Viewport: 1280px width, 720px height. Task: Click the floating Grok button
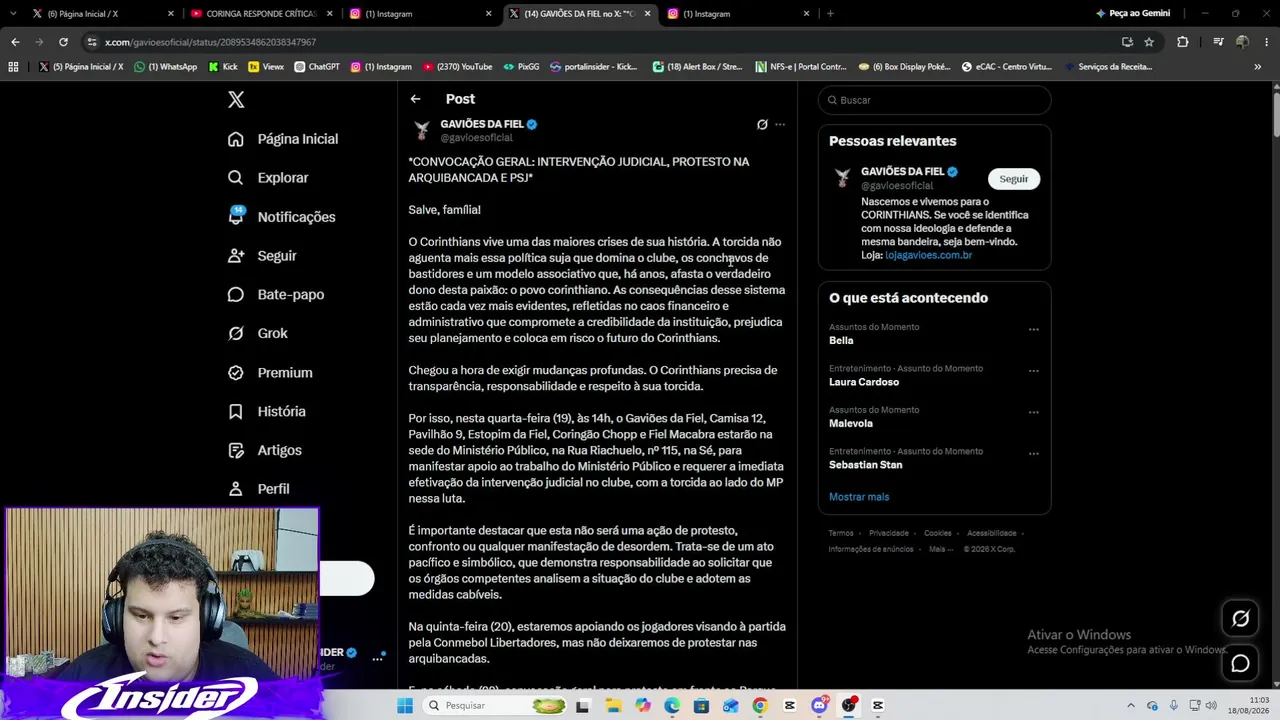[1240, 619]
